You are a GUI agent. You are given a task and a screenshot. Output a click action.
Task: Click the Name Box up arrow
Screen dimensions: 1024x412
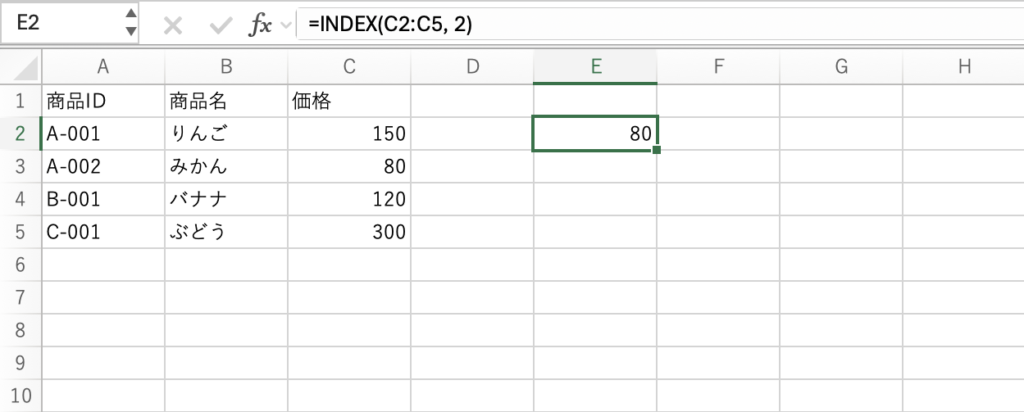130,14
